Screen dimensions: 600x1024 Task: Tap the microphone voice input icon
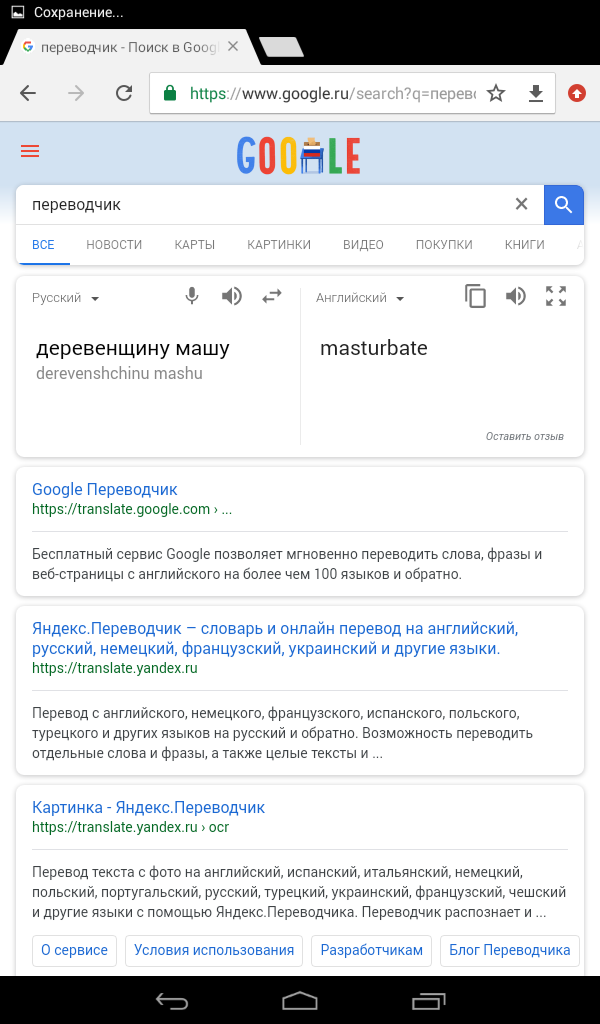191,296
